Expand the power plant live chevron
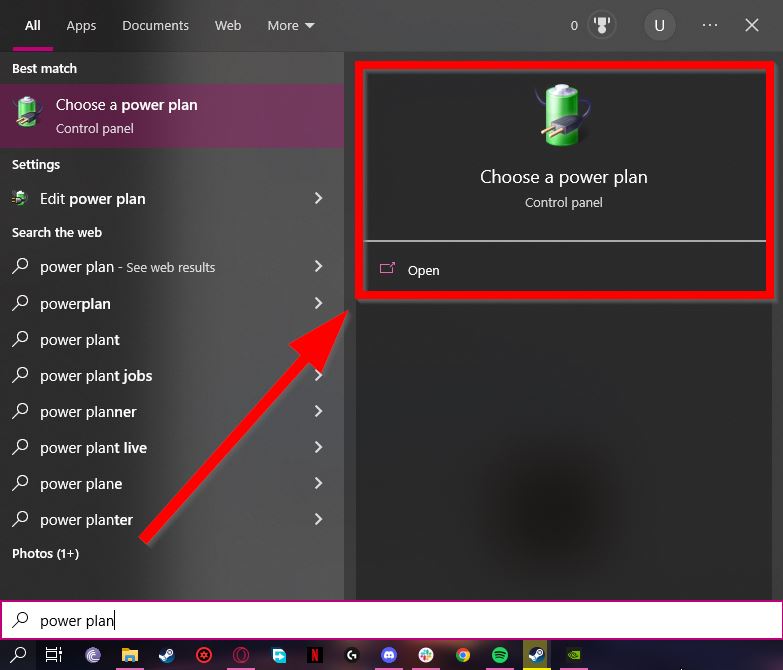 (x=319, y=447)
